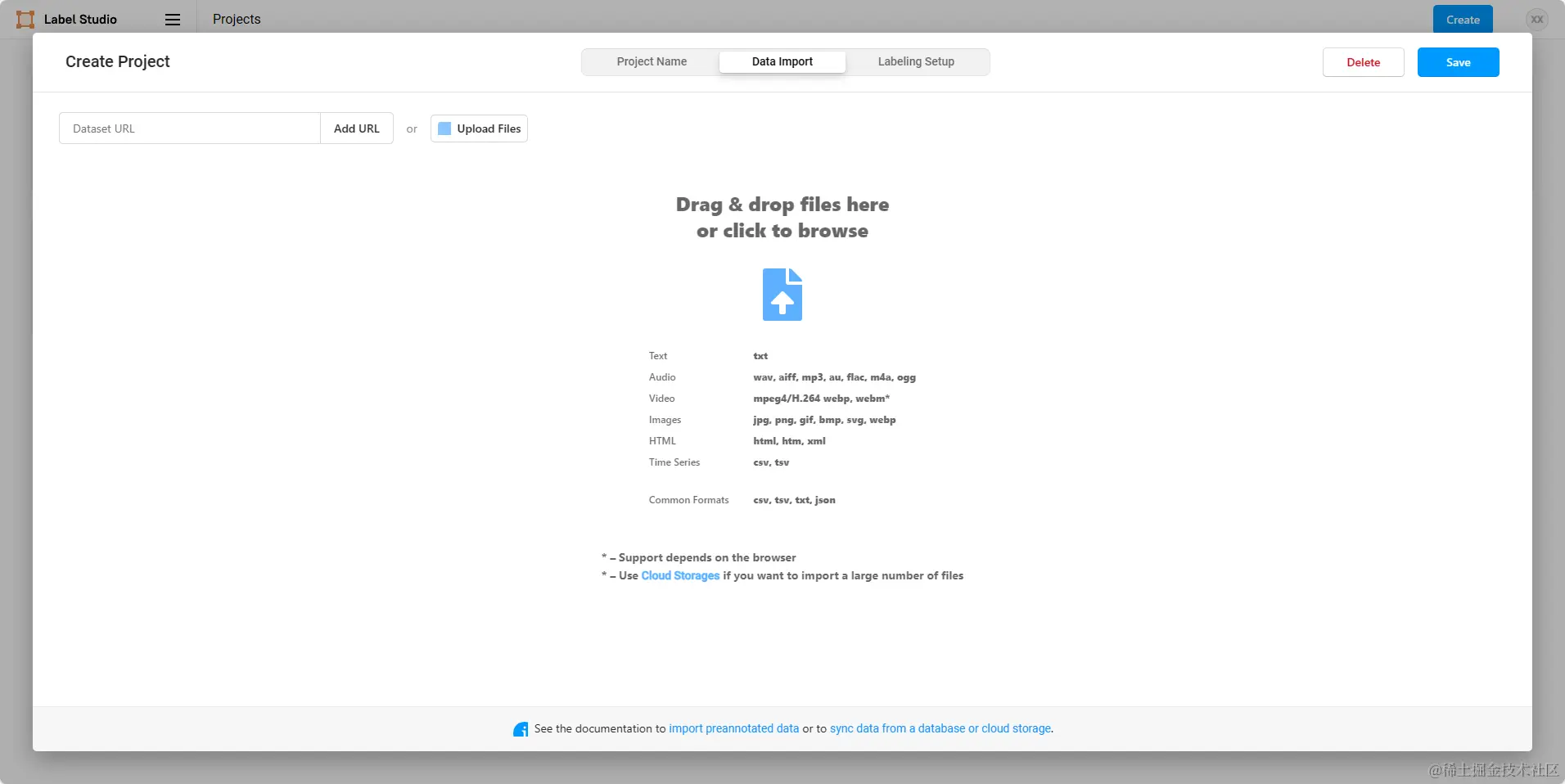The height and width of the screenshot is (784, 1565).
Task: Click the user avatar in the top right
Action: [x=1536, y=19]
